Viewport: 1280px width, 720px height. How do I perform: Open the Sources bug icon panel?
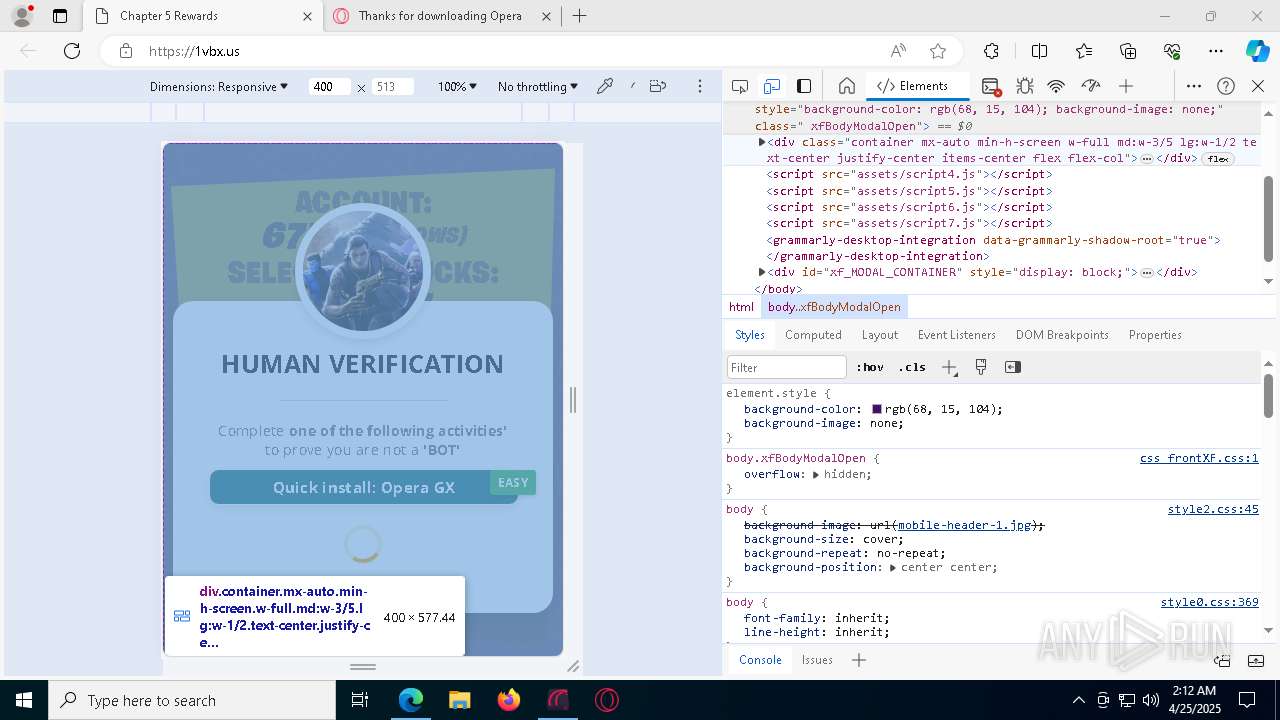coord(1024,86)
